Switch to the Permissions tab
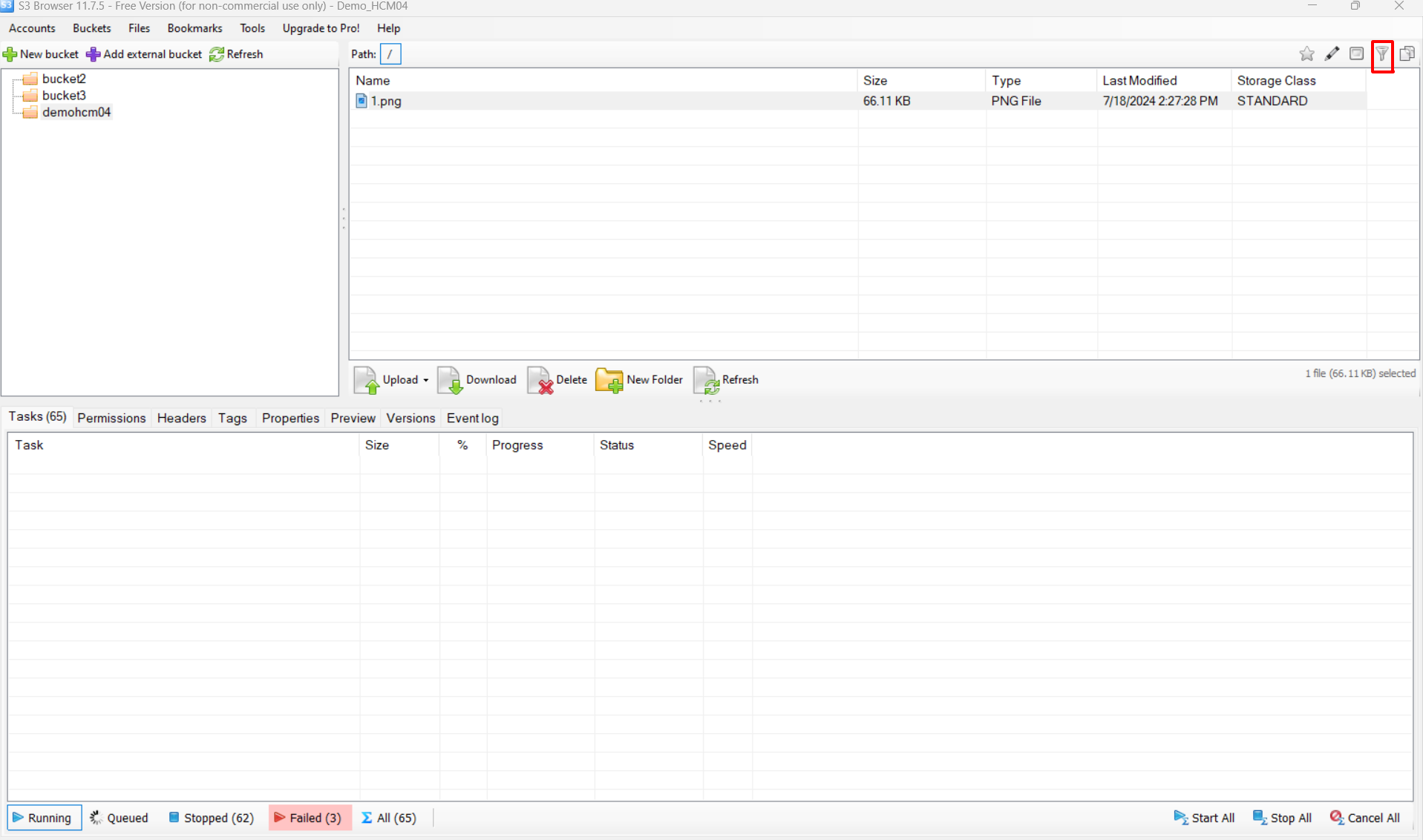The image size is (1423, 840). point(111,418)
